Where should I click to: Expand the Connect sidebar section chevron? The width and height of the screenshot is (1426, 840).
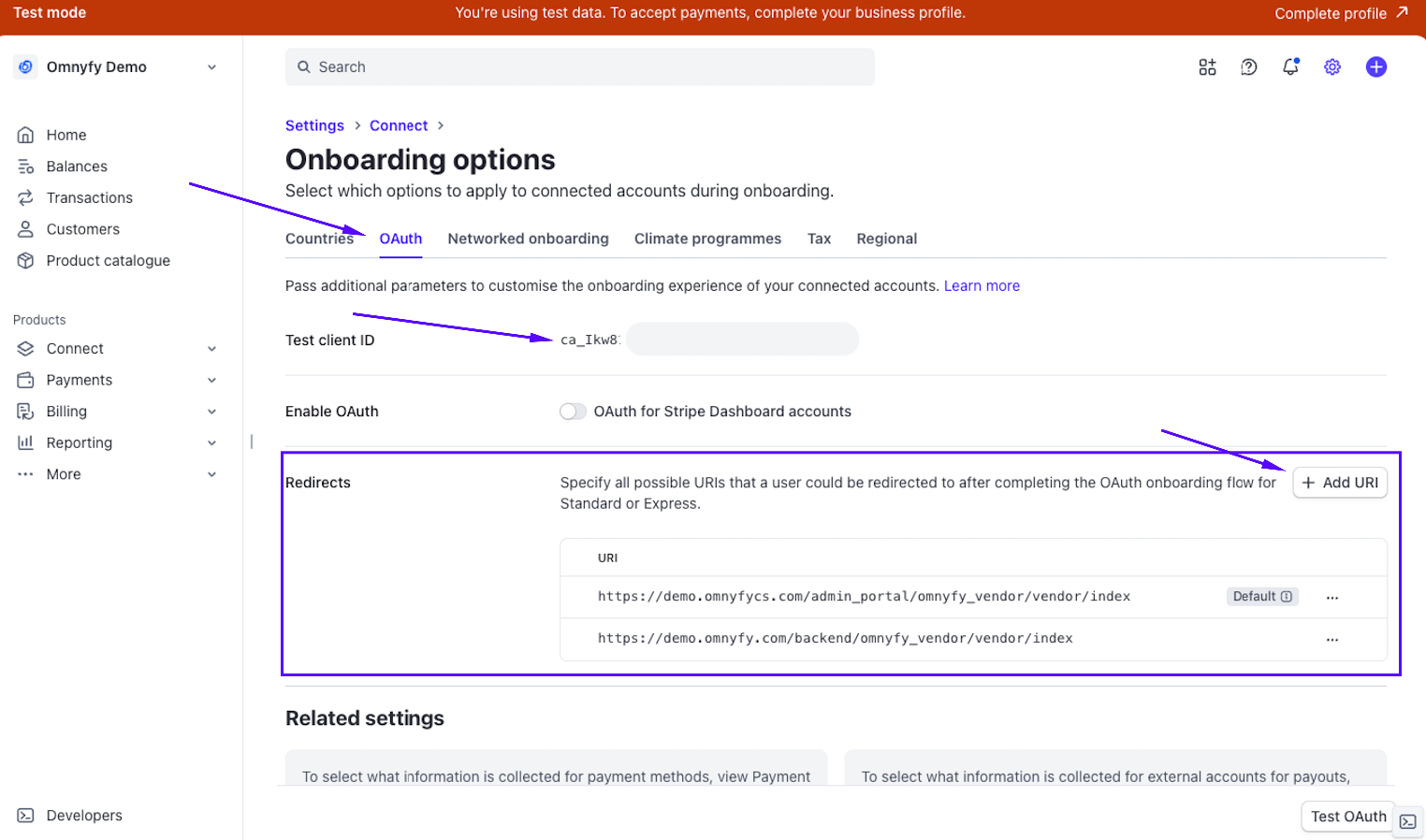pos(211,349)
